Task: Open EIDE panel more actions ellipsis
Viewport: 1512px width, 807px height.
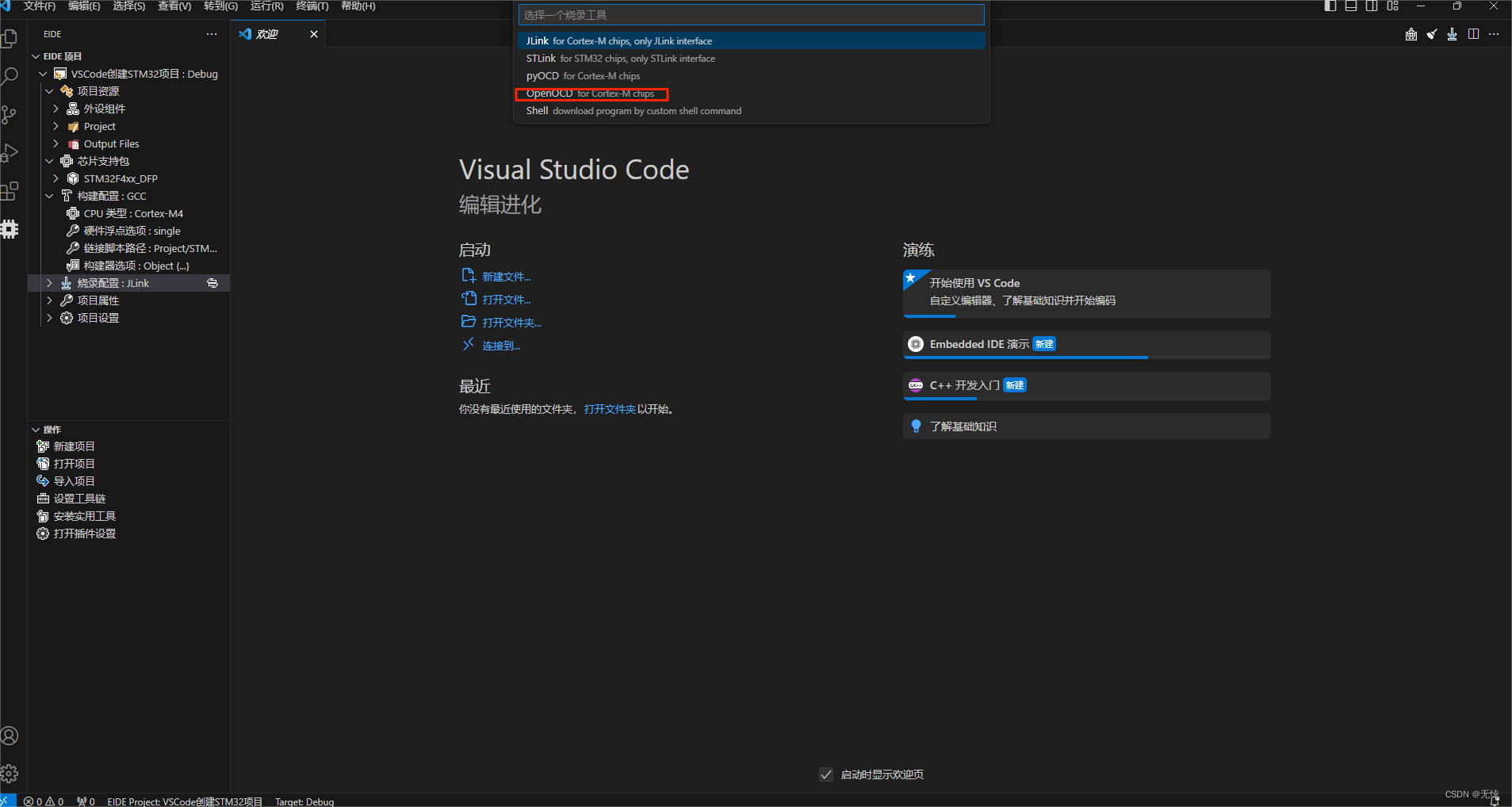Action: 212,34
